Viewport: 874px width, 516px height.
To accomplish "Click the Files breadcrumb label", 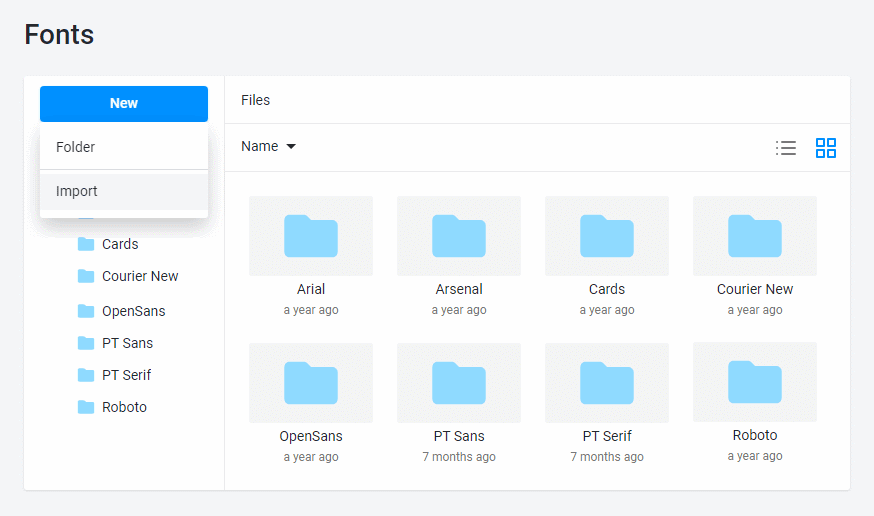I will 255,100.
